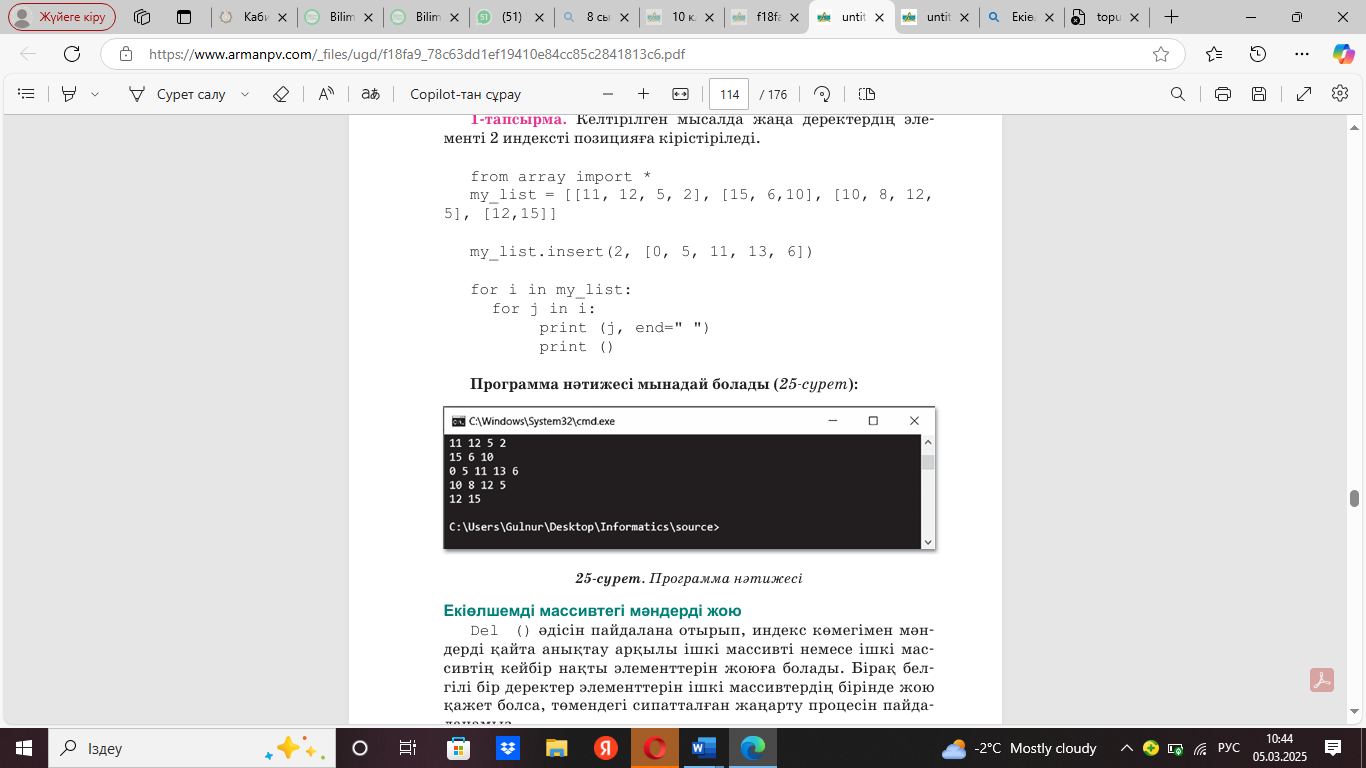This screenshot has height=768, width=1366.
Task: Open find in PDF search
Action: coord(1178,94)
